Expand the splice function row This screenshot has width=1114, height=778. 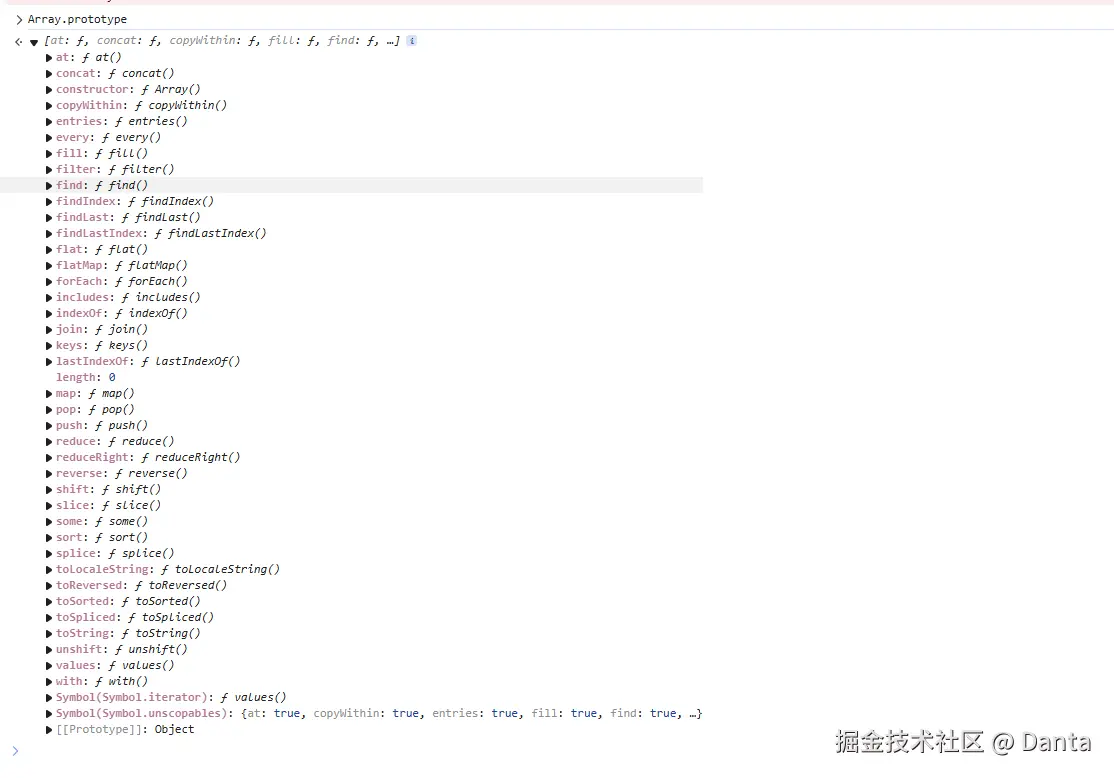tap(49, 553)
